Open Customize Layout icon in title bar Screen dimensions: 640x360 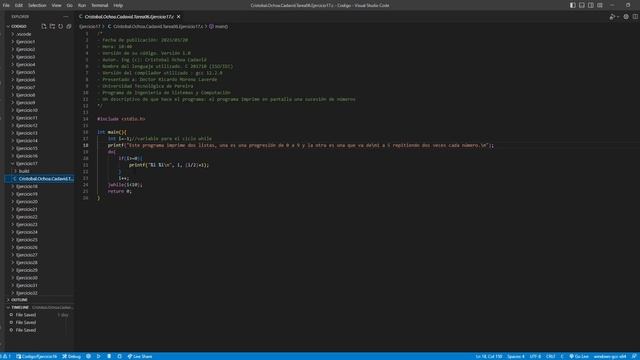[600, 5]
